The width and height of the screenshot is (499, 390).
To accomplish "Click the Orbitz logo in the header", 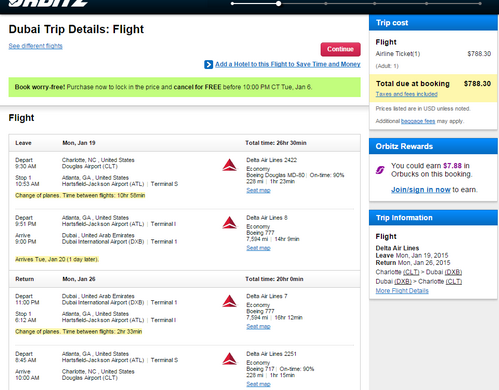I will point(48,3).
